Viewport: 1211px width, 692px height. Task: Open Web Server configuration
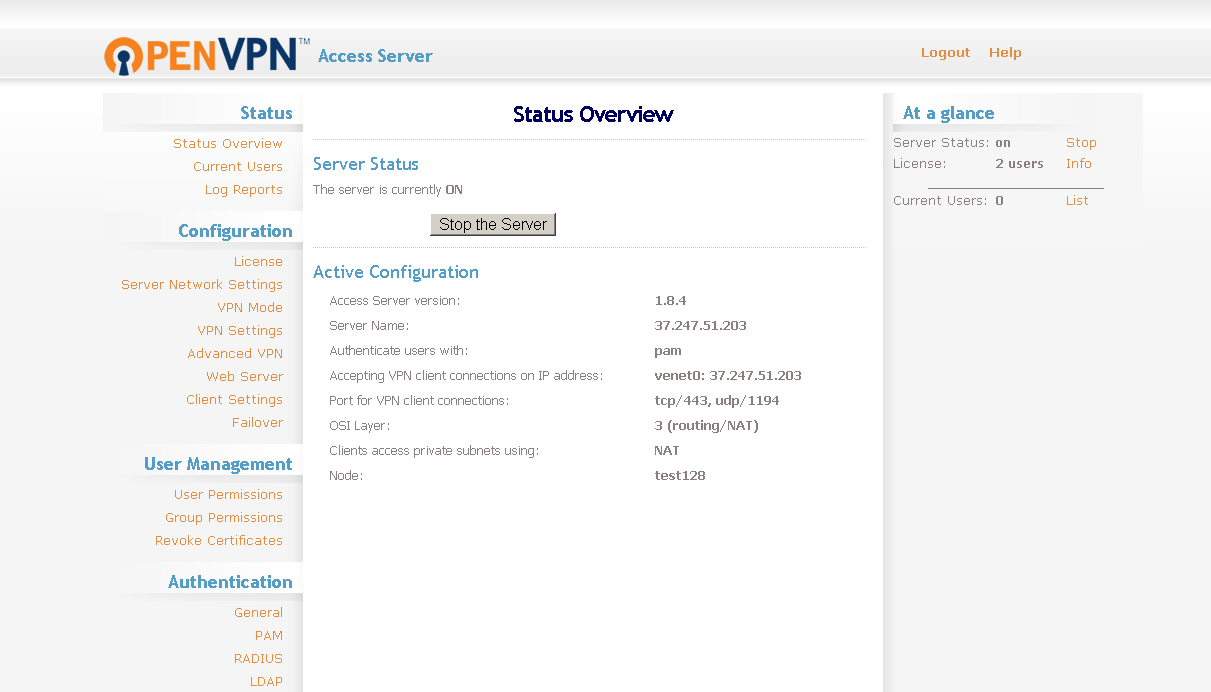[245, 377]
